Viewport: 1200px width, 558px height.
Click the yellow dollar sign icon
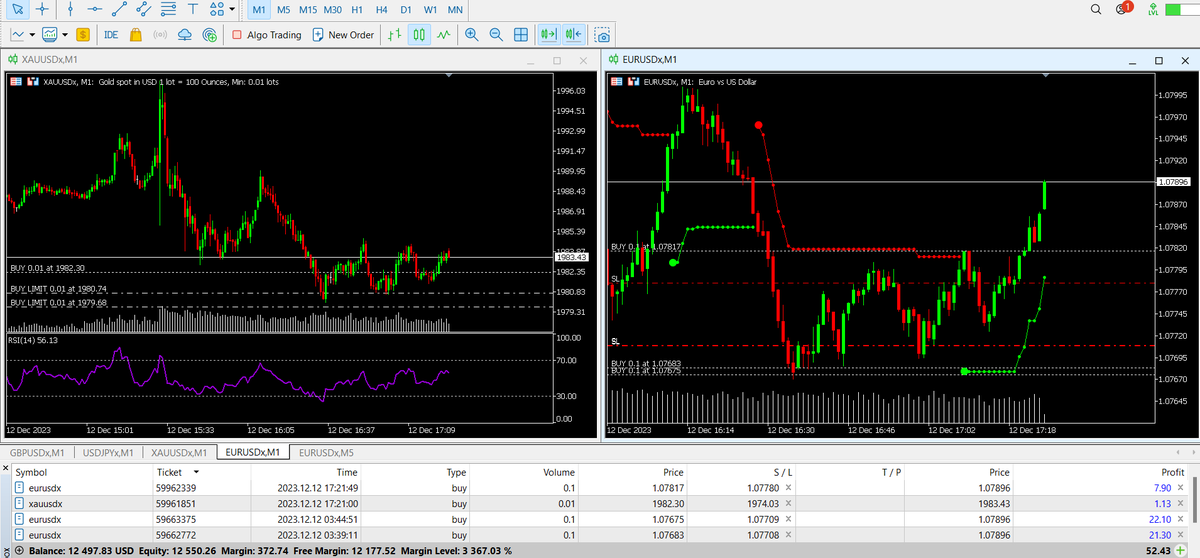[x=83, y=34]
